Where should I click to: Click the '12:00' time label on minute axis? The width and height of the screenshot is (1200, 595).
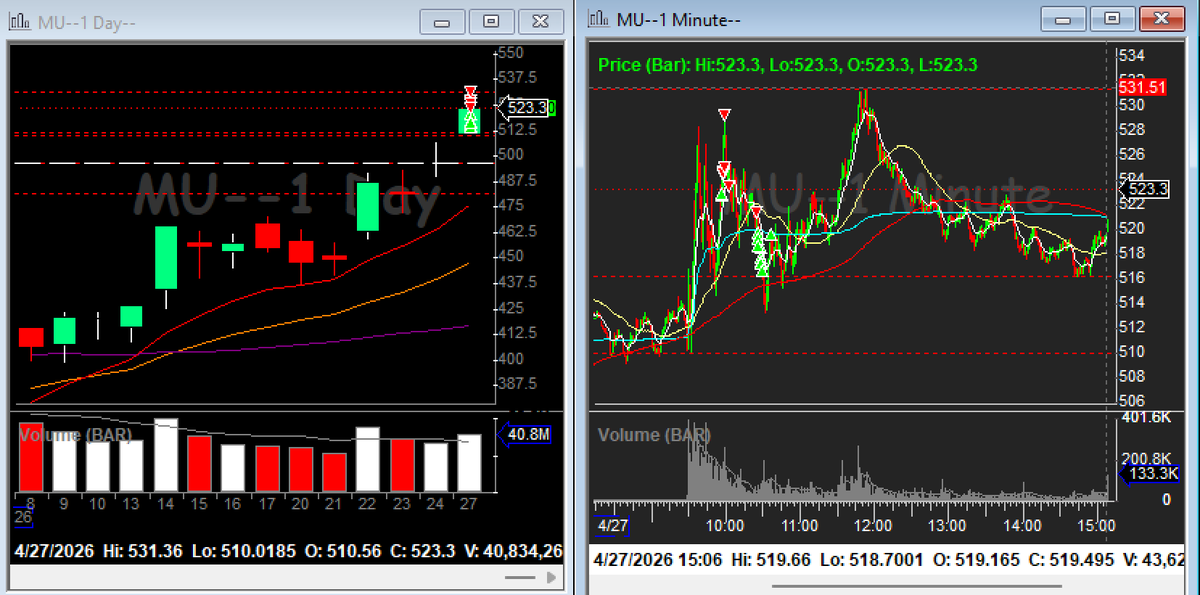pos(873,525)
